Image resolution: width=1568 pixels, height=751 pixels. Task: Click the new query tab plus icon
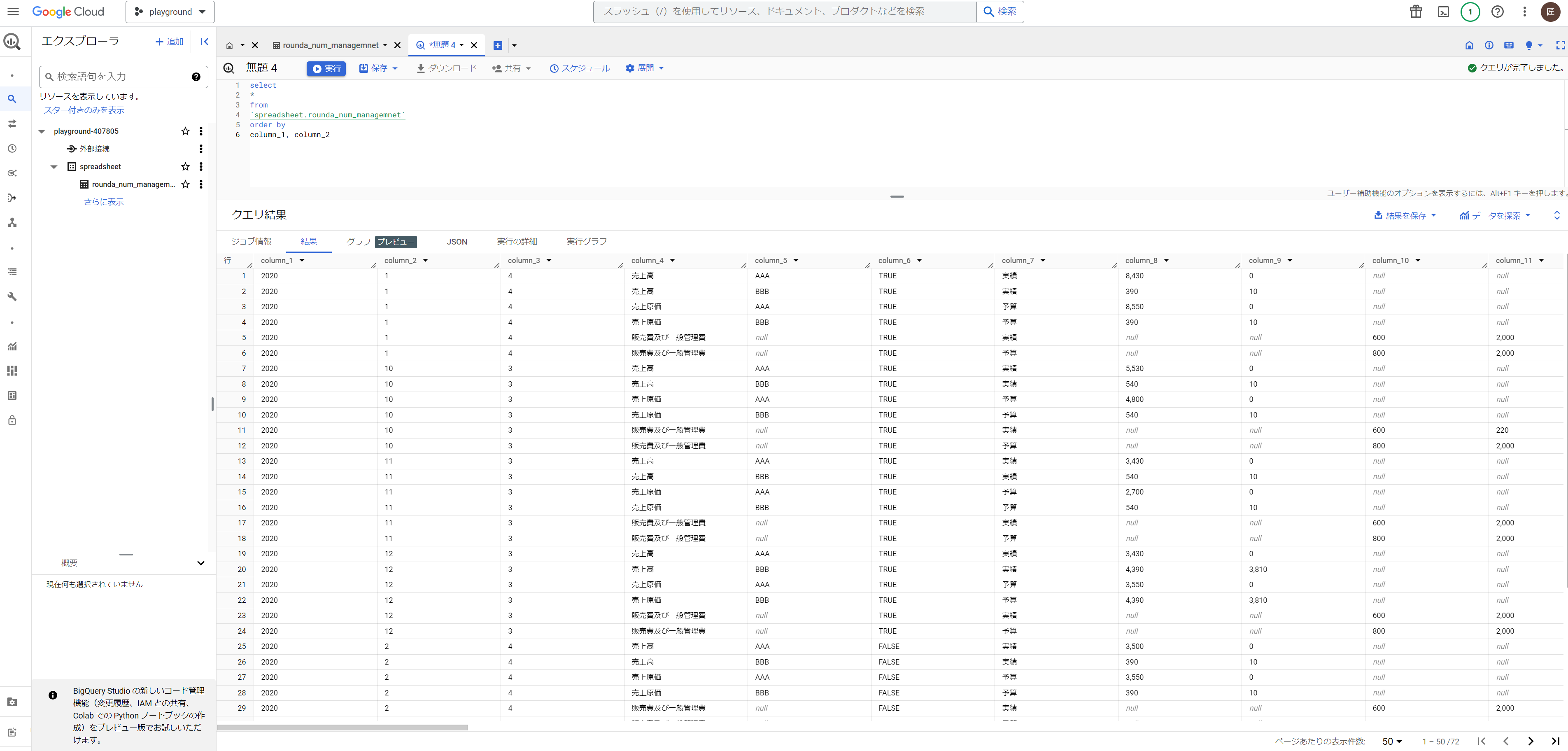click(x=497, y=45)
